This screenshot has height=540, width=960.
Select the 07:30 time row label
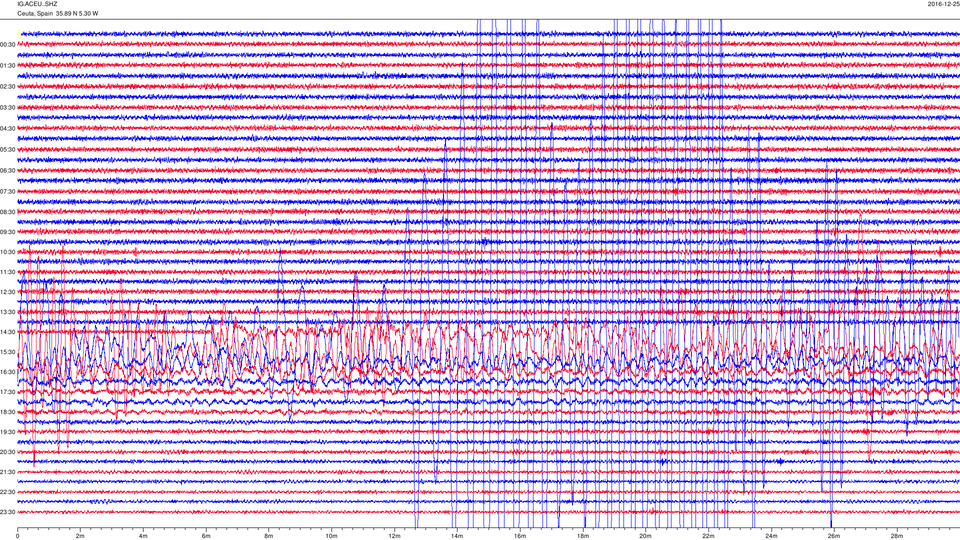[8, 192]
